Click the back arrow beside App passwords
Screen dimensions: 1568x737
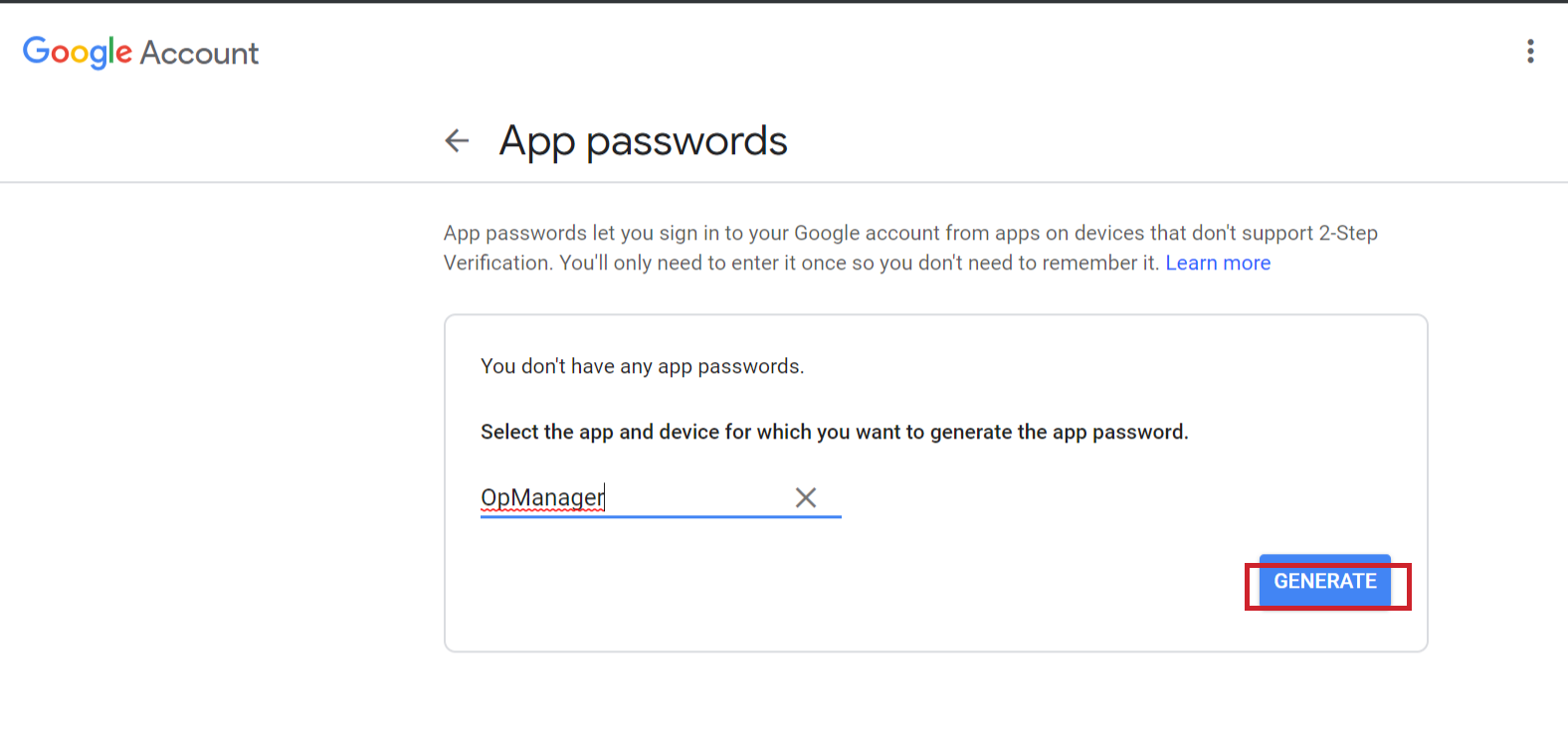[x=456, y=140]
